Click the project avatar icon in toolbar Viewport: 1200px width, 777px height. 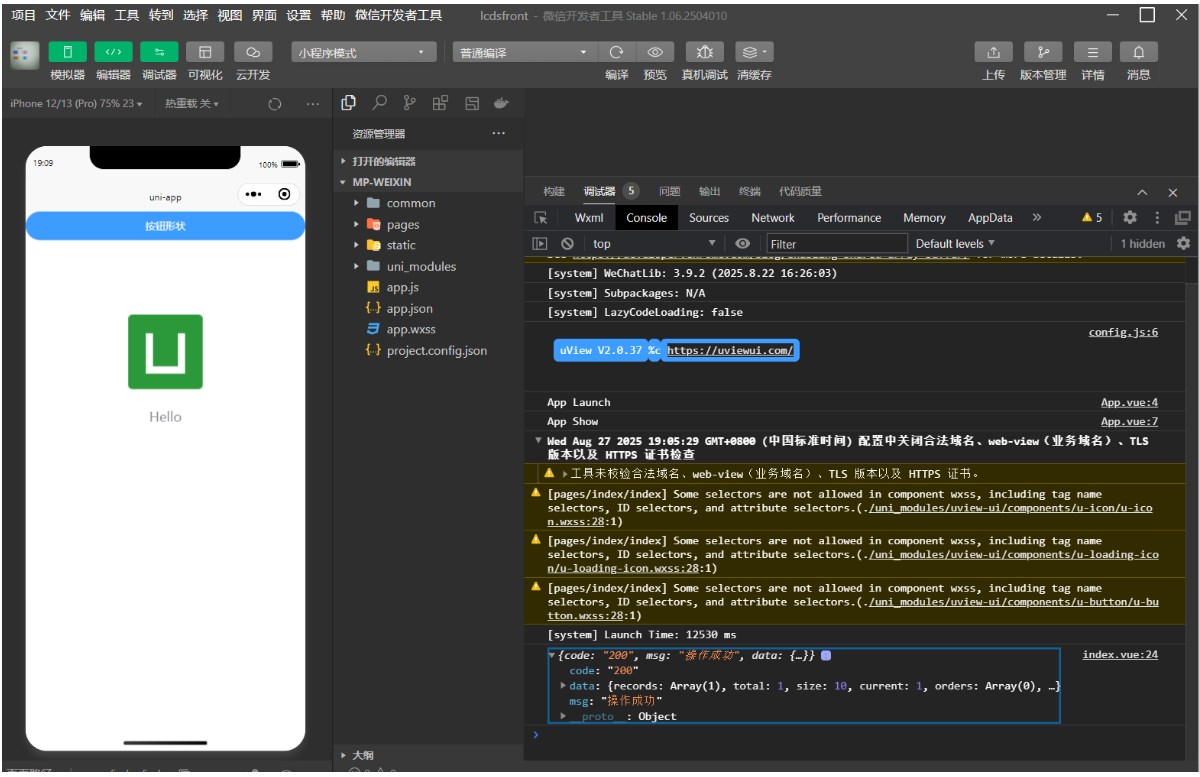pyautogui.click(x=25, y=56)
